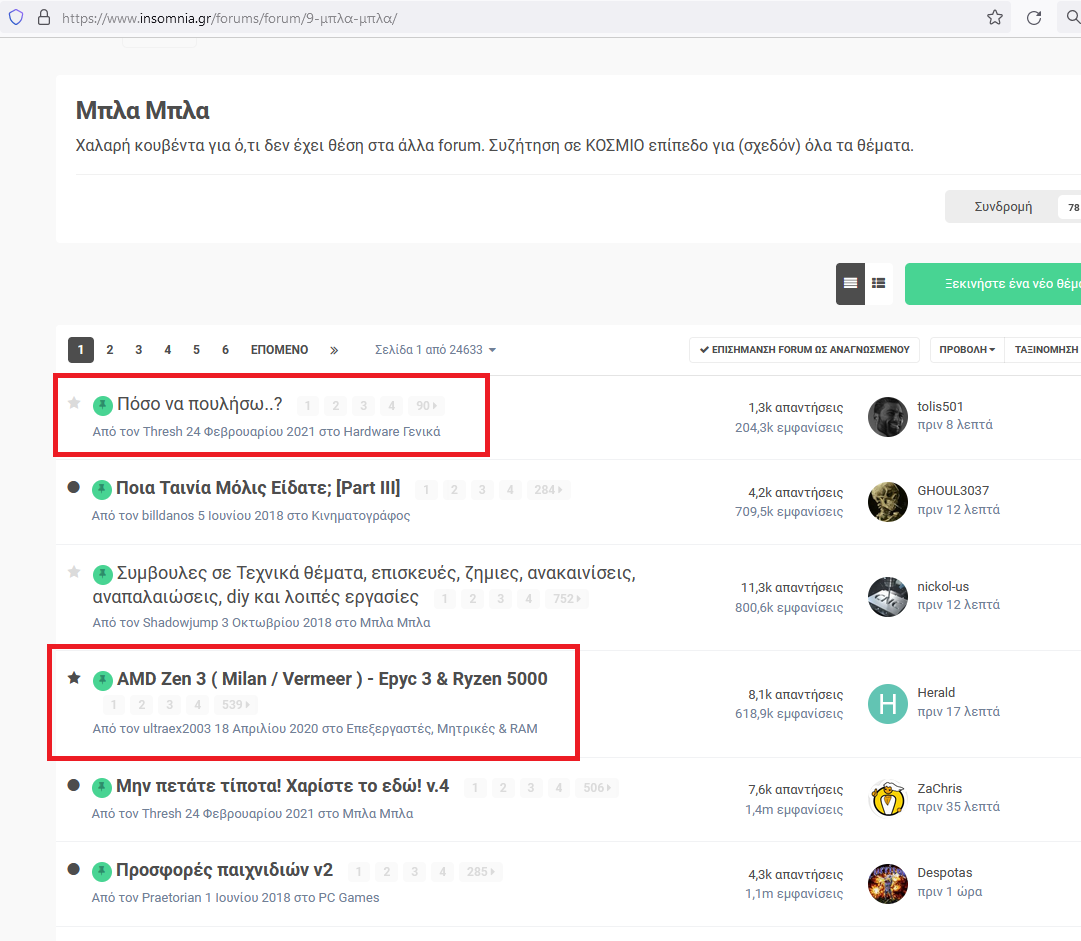The height and width of the screenshot is (941, 1081).
Task: Click star icon beside Συμβουλες σε Τεχνικά topic
Action: (x=74, y=571)
